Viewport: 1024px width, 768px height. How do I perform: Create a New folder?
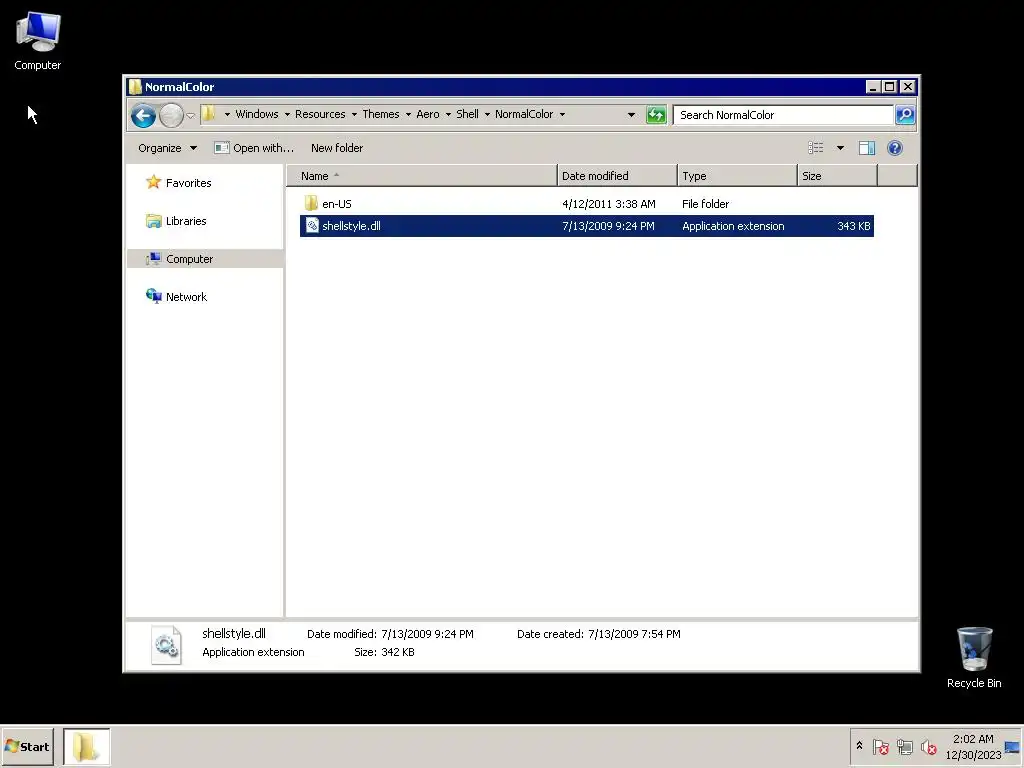(x=337, y=148)
